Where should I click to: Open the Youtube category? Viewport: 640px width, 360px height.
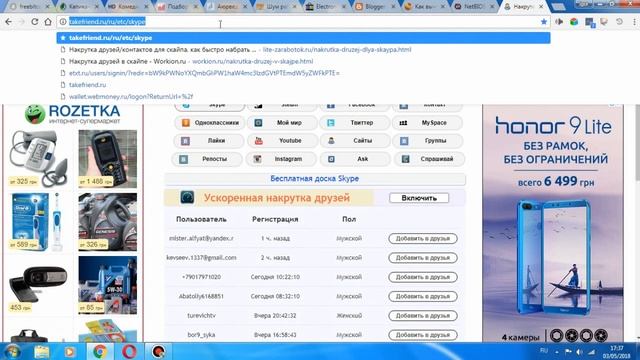pyautogui.click(x=282, y=140)
